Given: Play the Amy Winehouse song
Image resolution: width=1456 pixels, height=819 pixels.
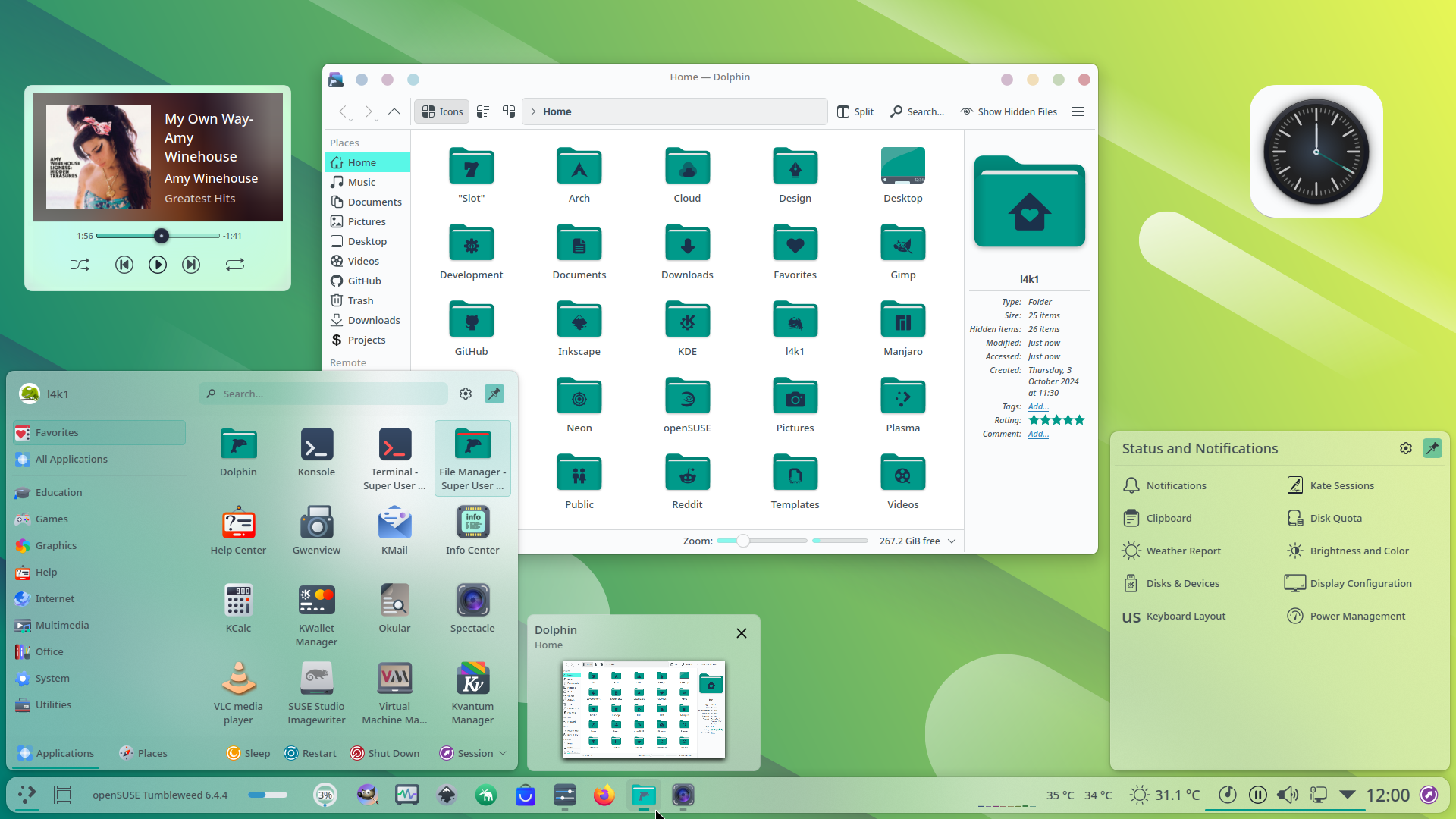Looking at the screenshot, I should point(157,265).
